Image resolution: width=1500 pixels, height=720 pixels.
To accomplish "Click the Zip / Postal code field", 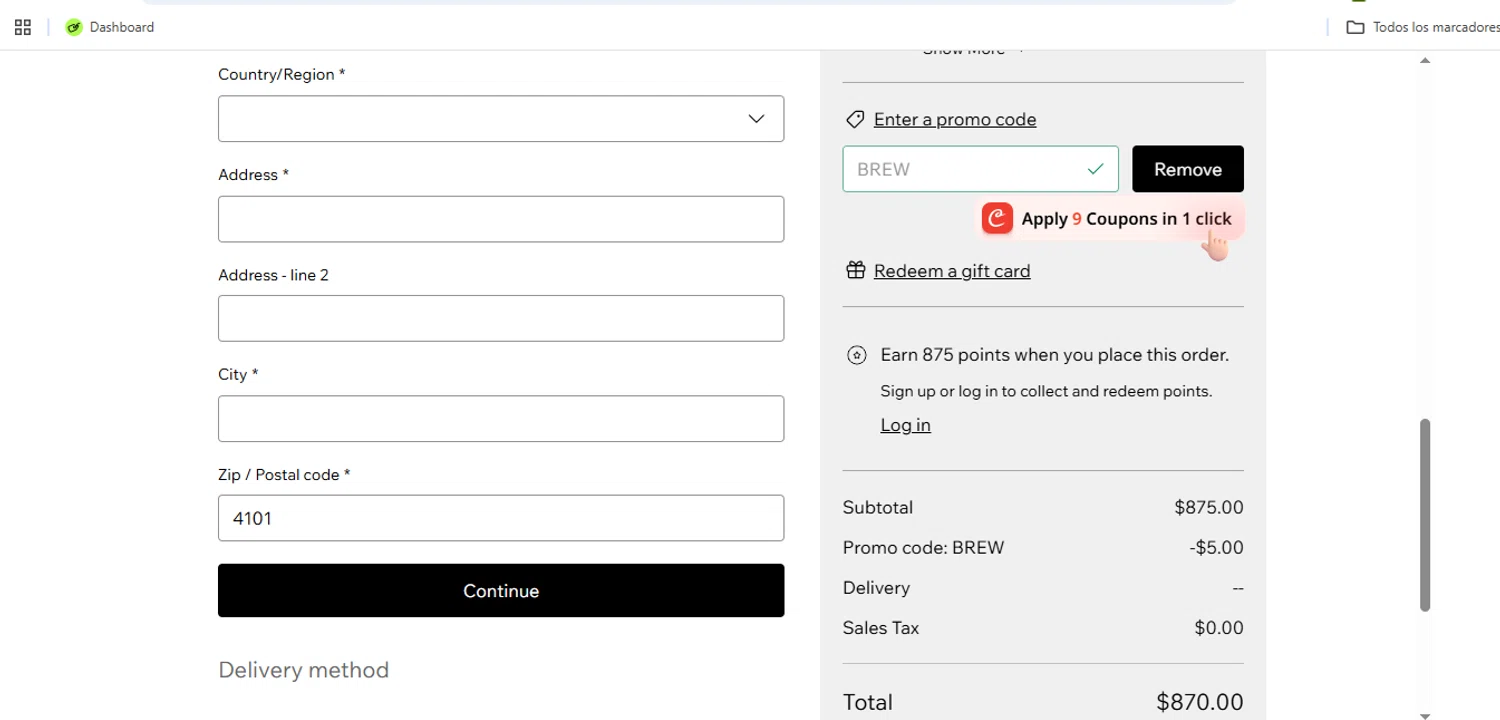I will click(501, 518).
